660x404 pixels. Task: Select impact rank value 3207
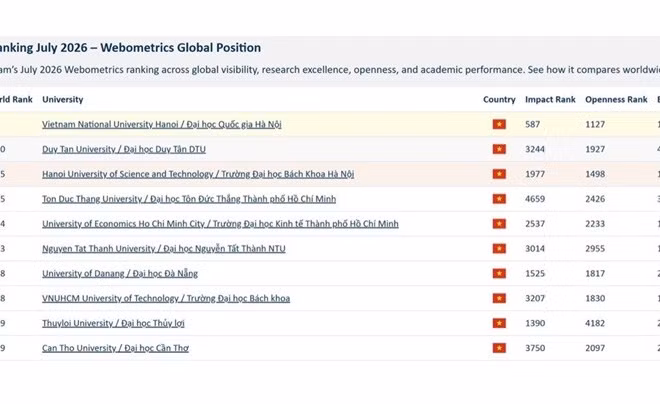click(535, 298)
